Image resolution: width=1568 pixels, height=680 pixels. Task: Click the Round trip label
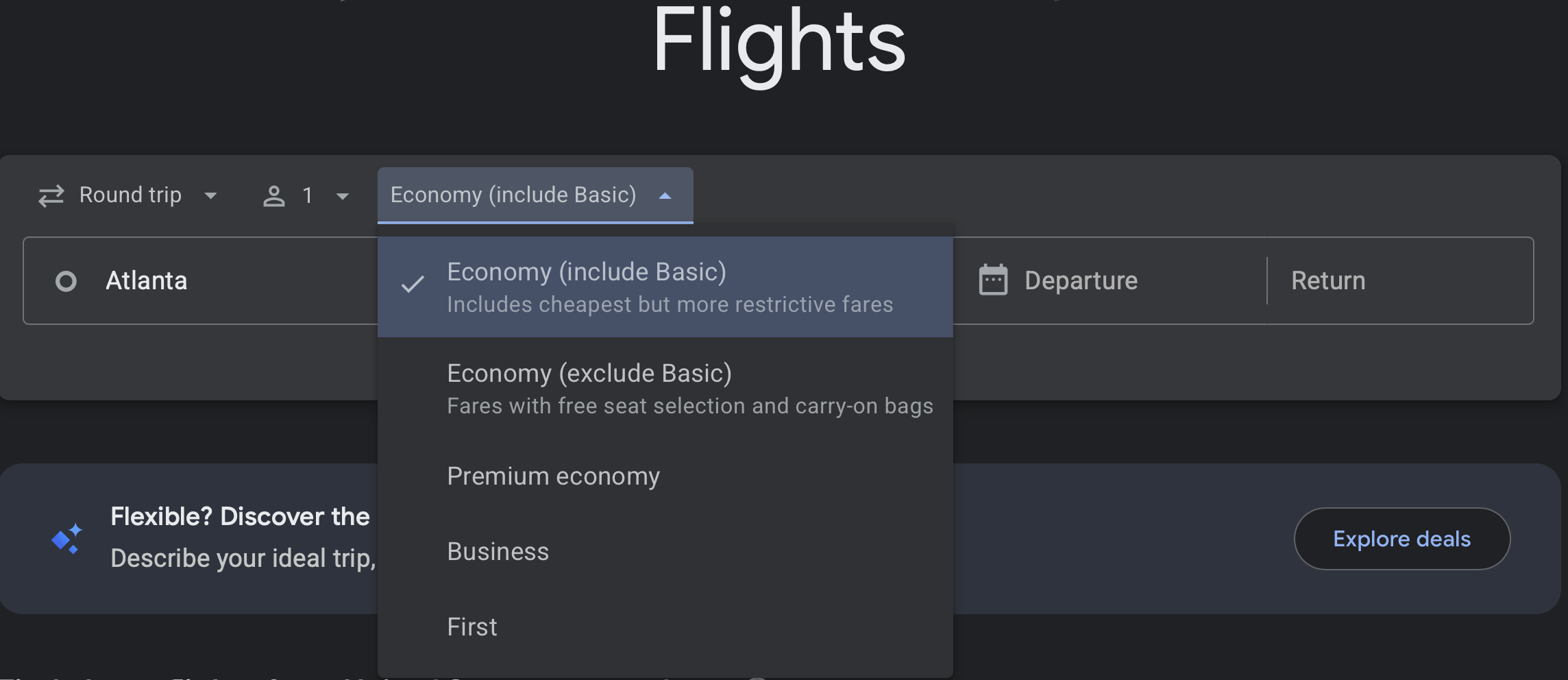click(x=130, y=195)
